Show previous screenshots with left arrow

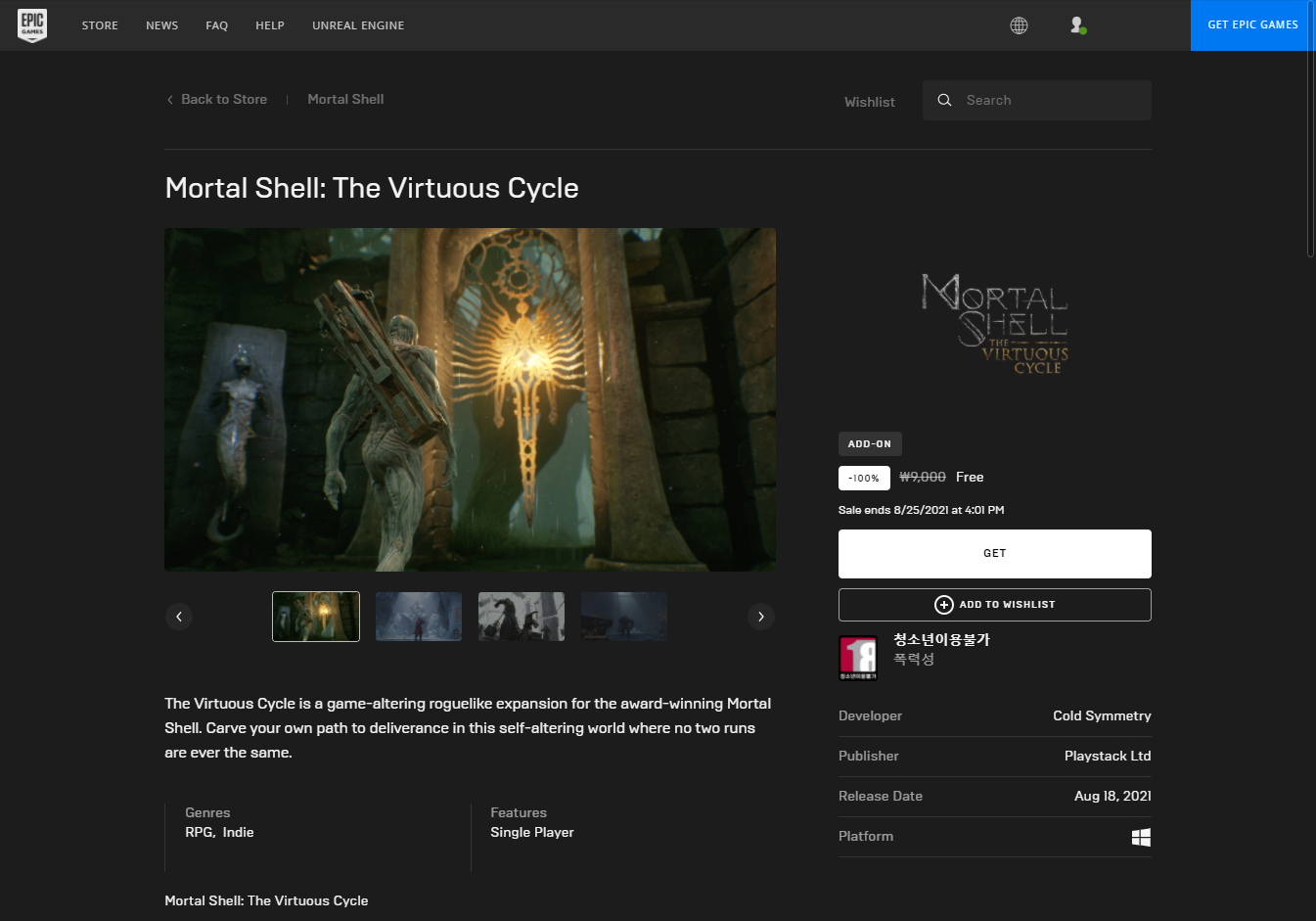(x=178, y=617)
